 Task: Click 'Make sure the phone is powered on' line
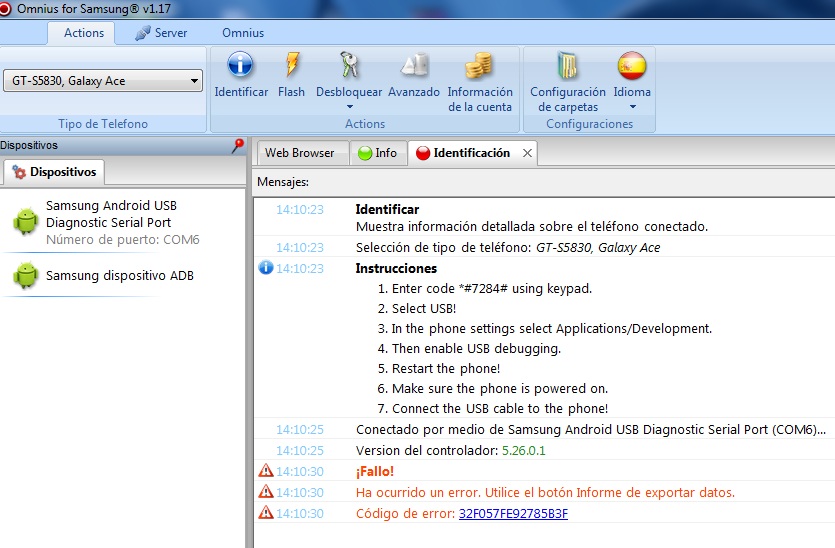[x=493, y=389]
